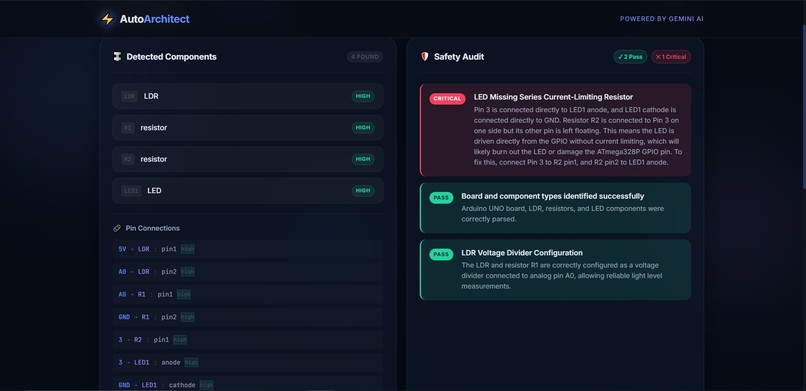Click the LDR component tag icon

[x=130, y=96]
